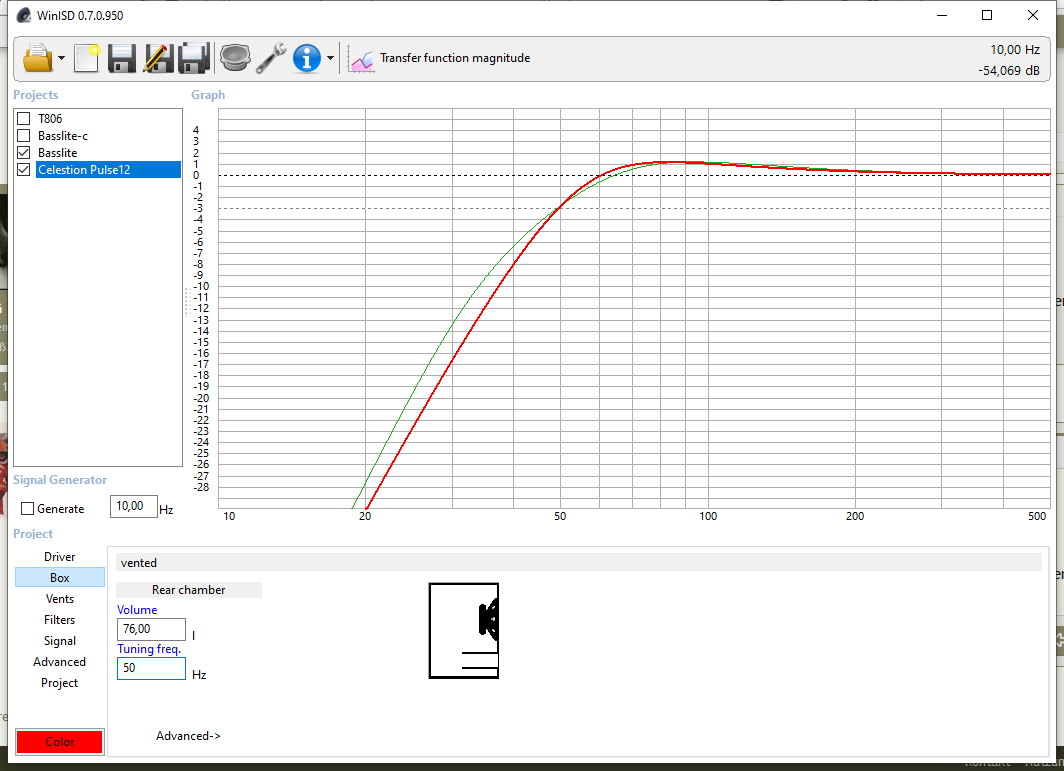
Task: Click the Advanced-> link in box panel
Action: point(188,736)
